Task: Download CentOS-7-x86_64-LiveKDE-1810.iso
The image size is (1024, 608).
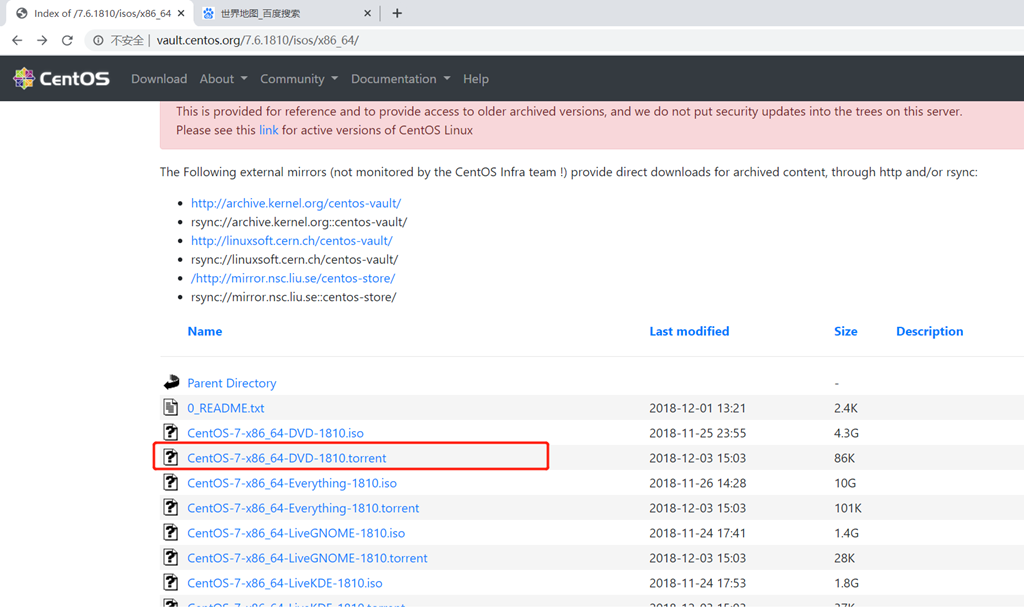Action: tap(285, 583)
